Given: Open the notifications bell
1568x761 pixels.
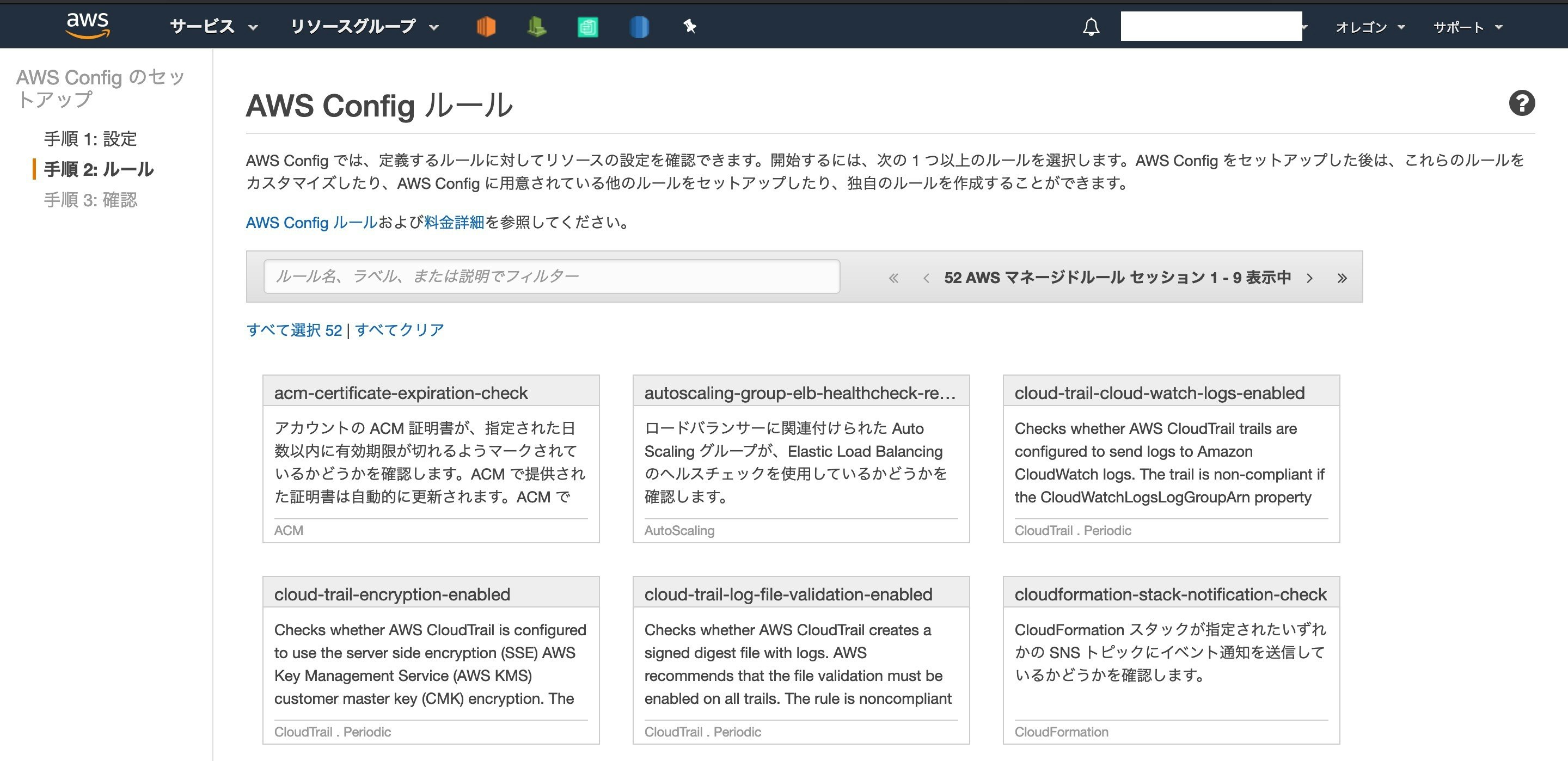Looking at the screenshot, I should point(1092,27).
